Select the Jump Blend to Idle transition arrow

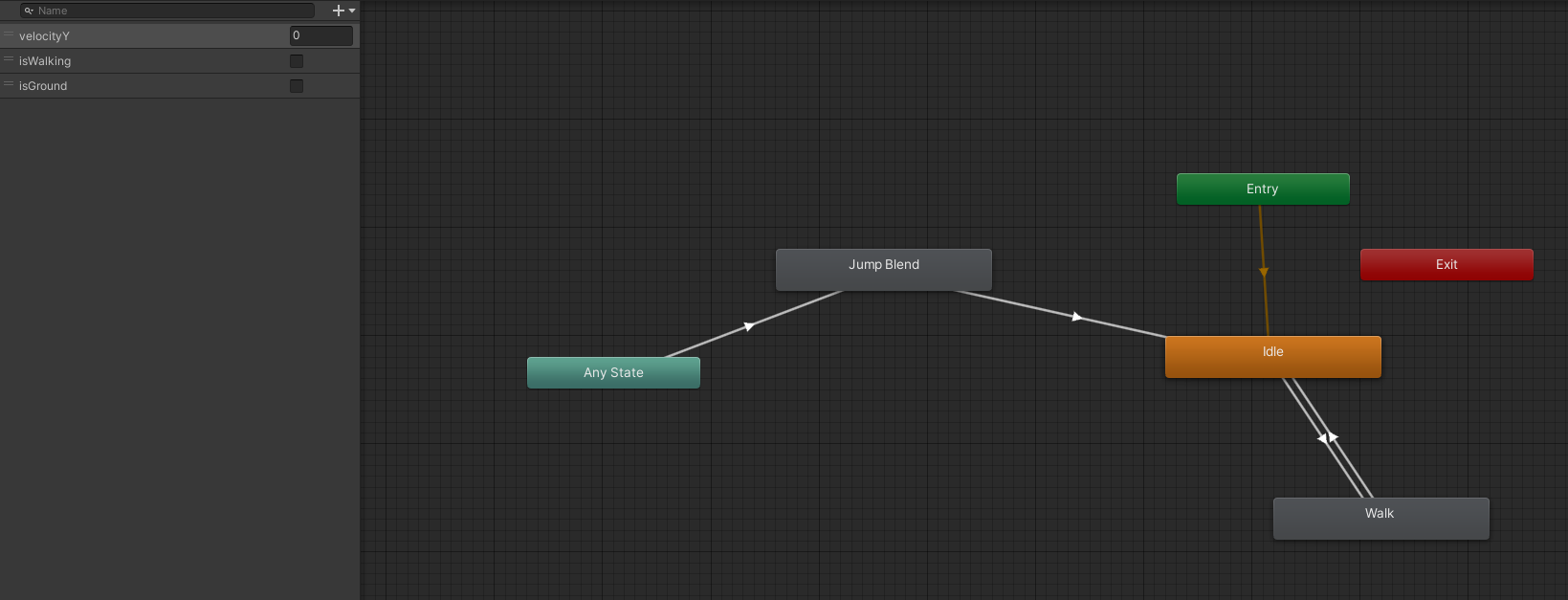pos(1077,317)
